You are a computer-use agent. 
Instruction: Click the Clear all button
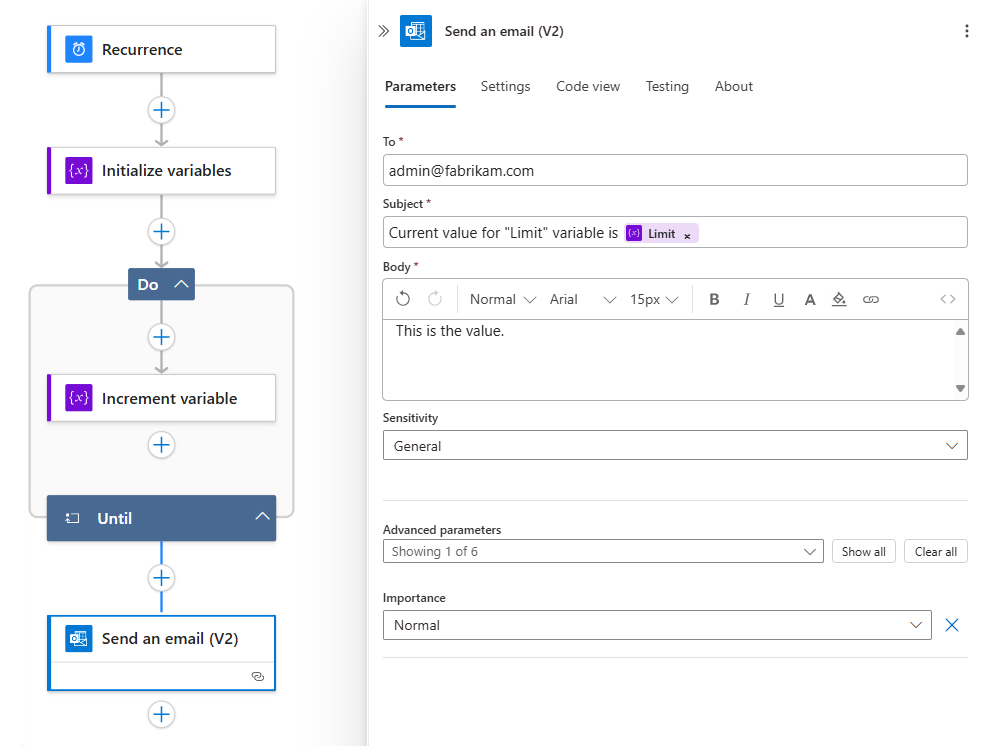[935, 551]
